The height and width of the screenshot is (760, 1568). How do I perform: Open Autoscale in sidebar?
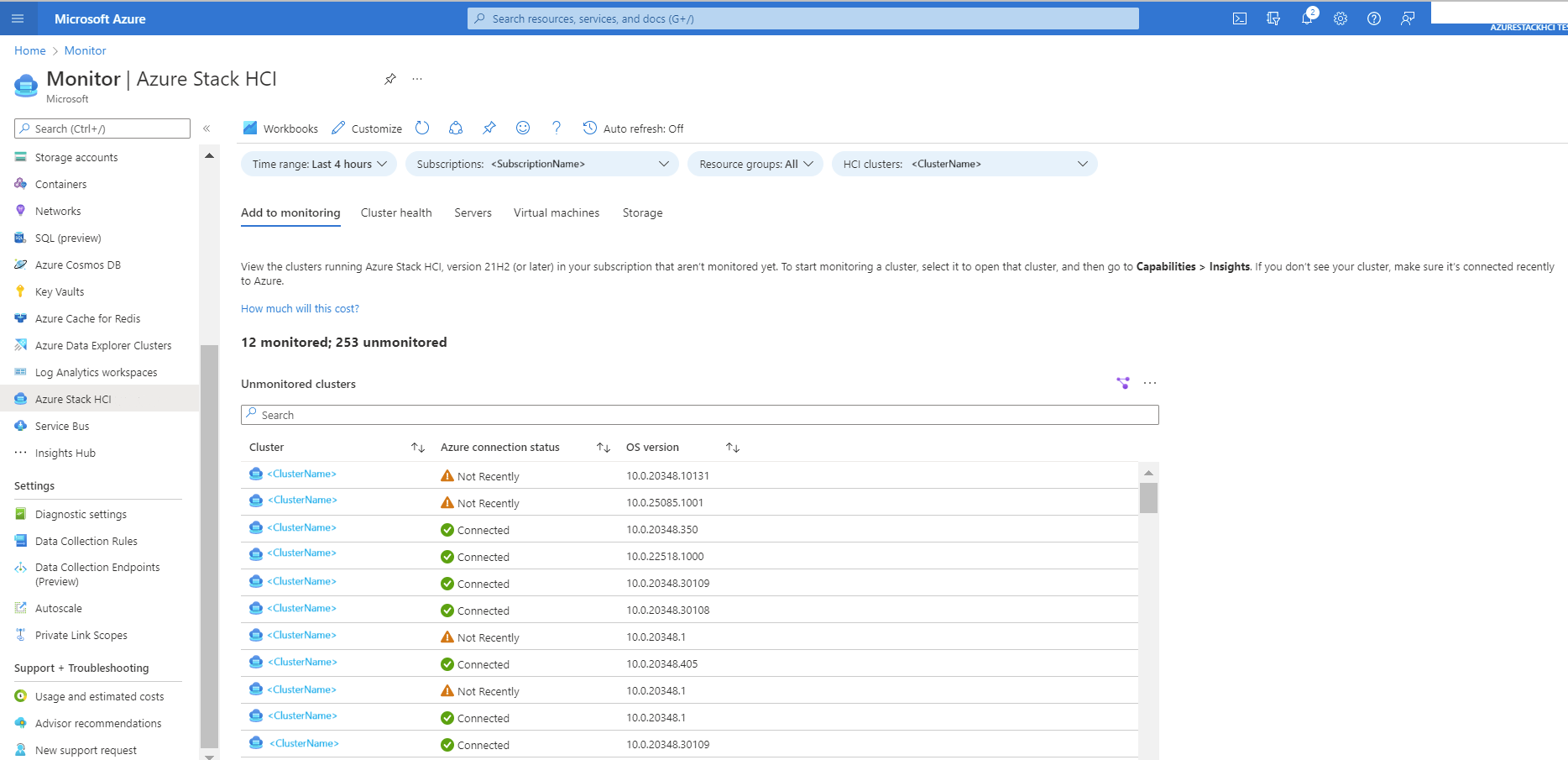[59, 609]
